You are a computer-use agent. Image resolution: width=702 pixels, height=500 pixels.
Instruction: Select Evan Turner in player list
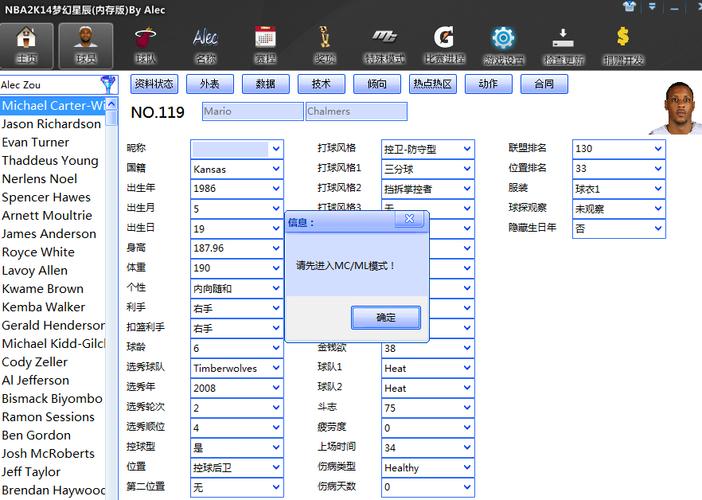point(53,142)
